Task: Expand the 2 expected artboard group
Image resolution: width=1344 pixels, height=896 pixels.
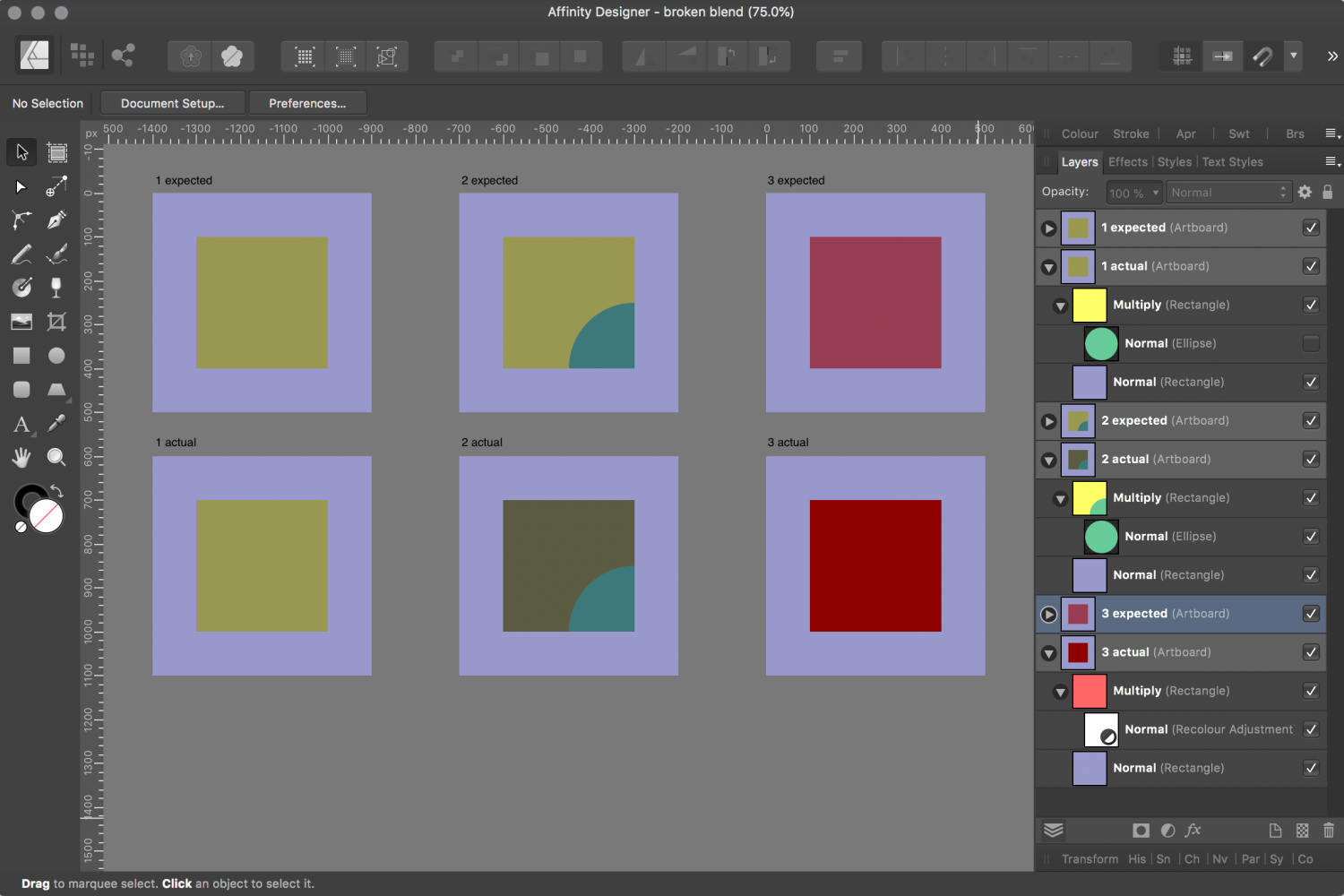Action: (1048, 421)
